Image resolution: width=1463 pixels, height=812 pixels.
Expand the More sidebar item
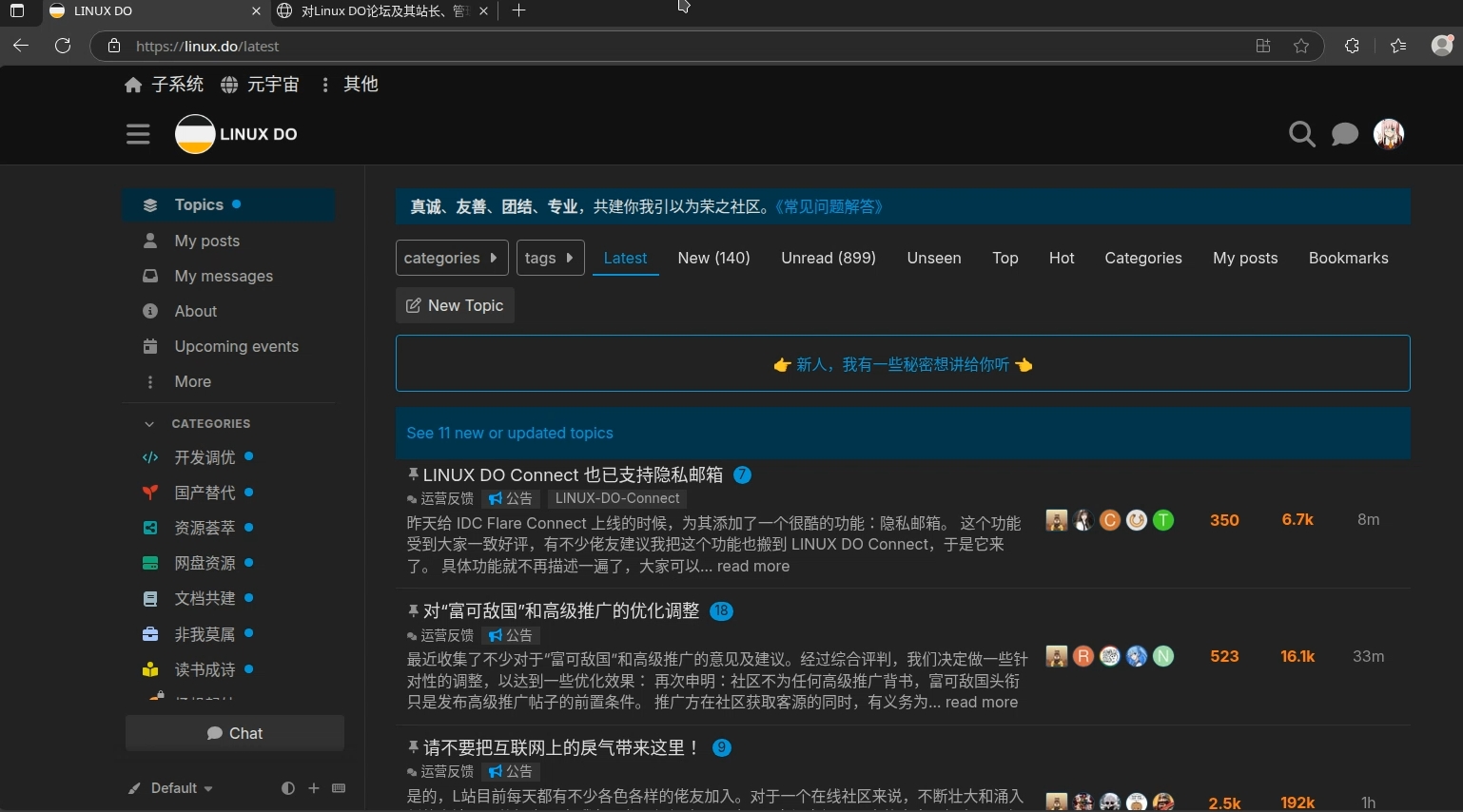coord(192,381)
